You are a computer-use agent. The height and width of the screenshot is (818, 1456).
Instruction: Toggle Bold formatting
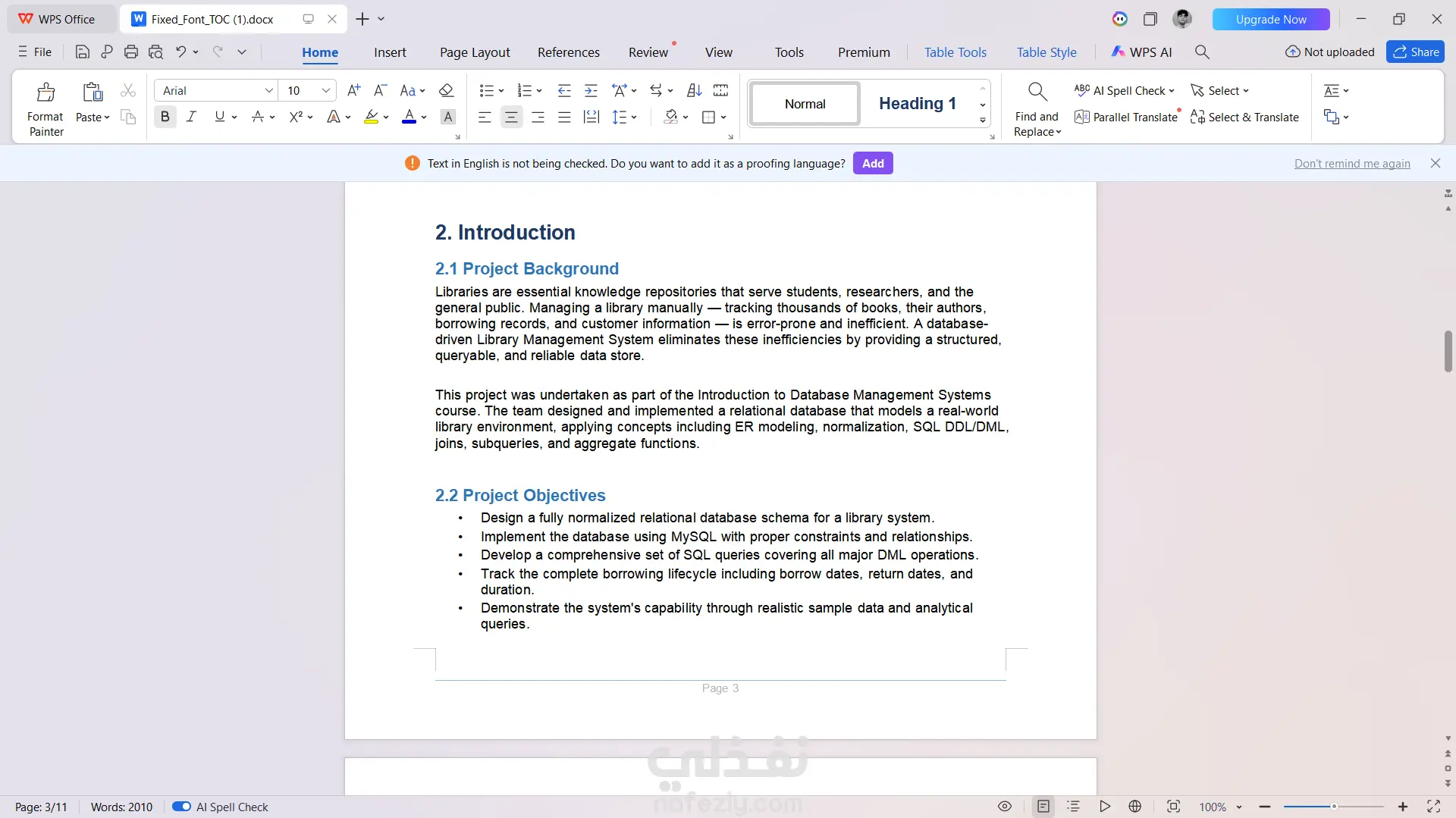(x=165, y=117)
